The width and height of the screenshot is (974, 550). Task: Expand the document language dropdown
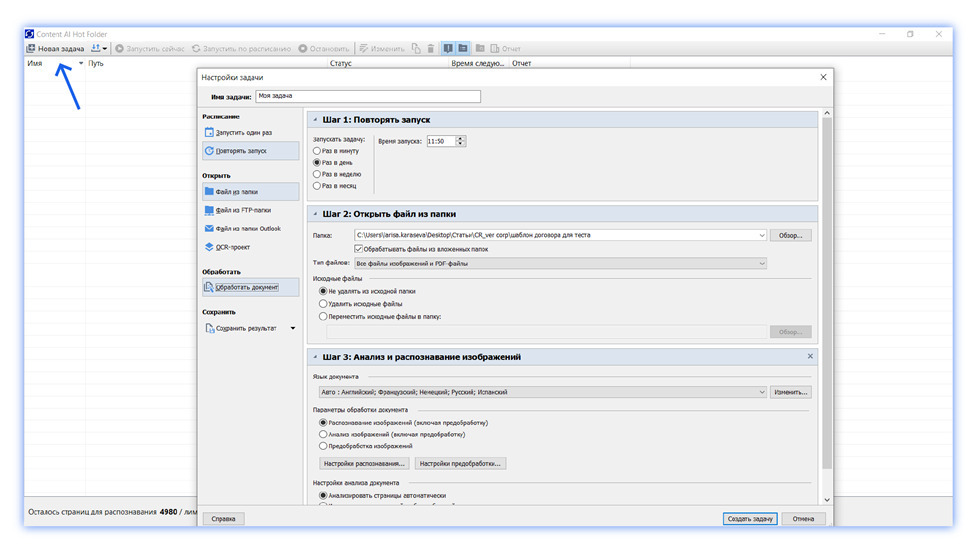click(x=542, y=392)
